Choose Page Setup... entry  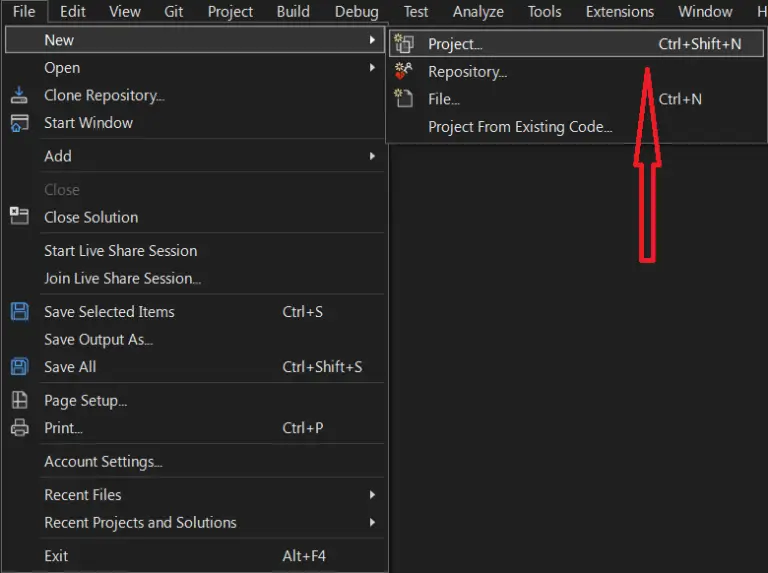[x=194, y=400]
